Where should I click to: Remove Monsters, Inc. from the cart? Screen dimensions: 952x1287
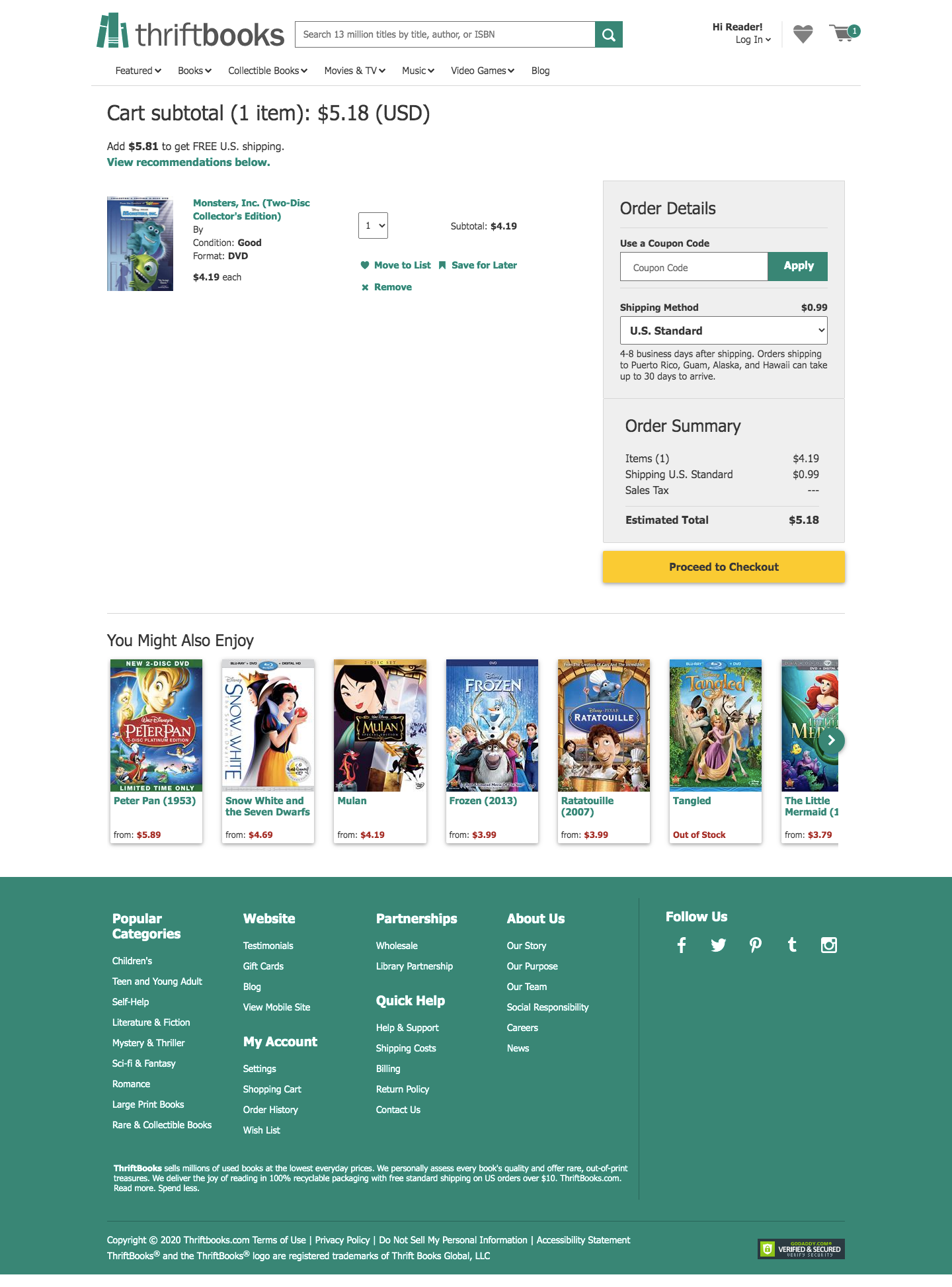[x=387, y=287]
